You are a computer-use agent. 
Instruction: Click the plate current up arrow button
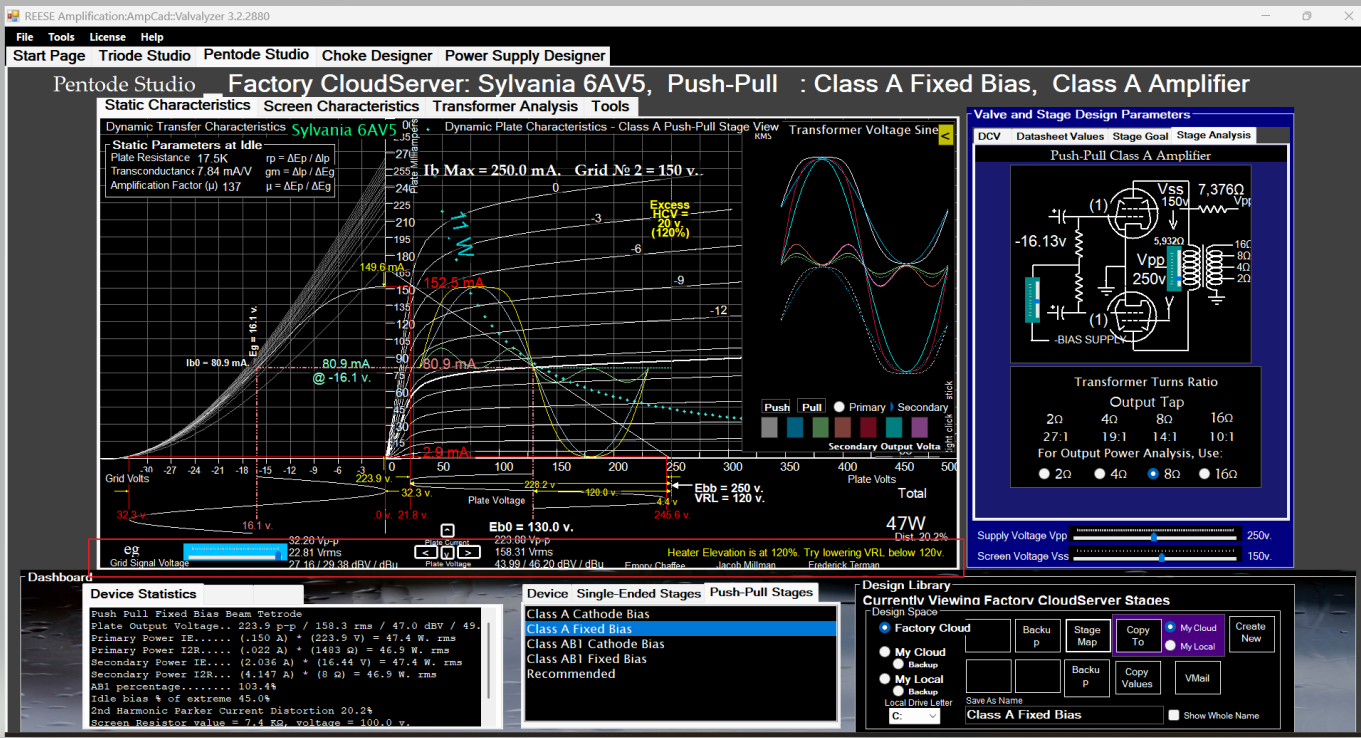pyautogui.click(x=447, y=531)
